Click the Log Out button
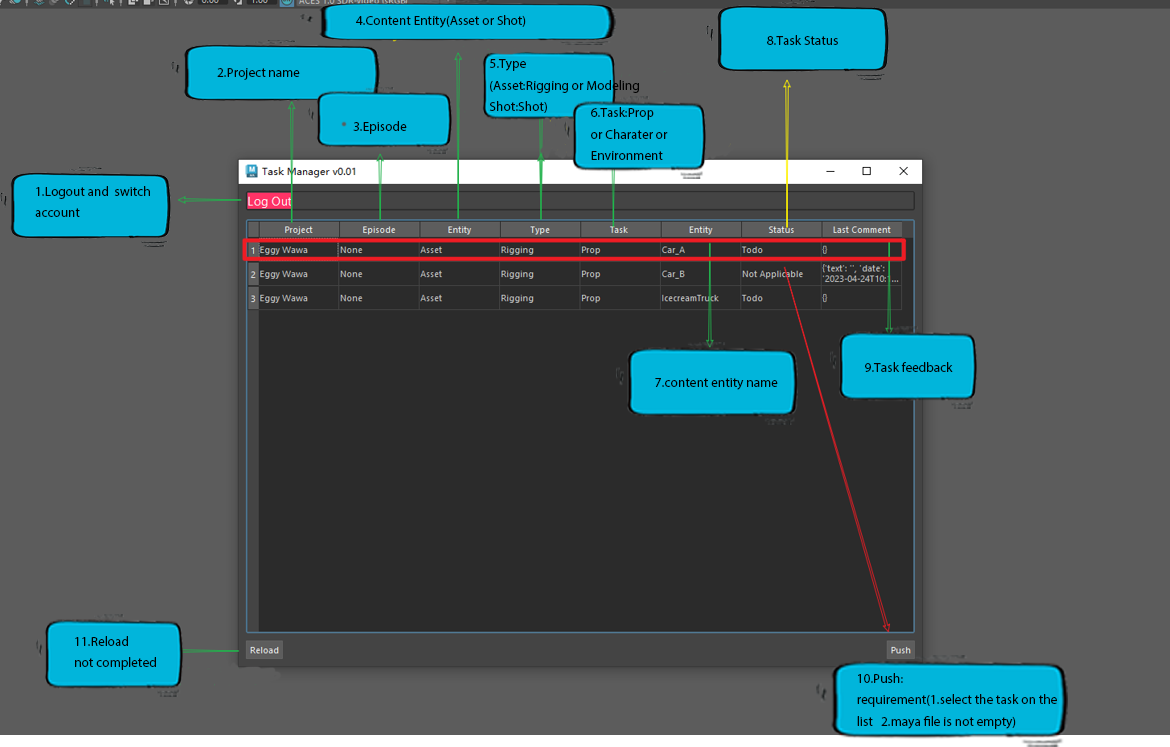This screenshot has height=747, width=1170. coord(269,201)
